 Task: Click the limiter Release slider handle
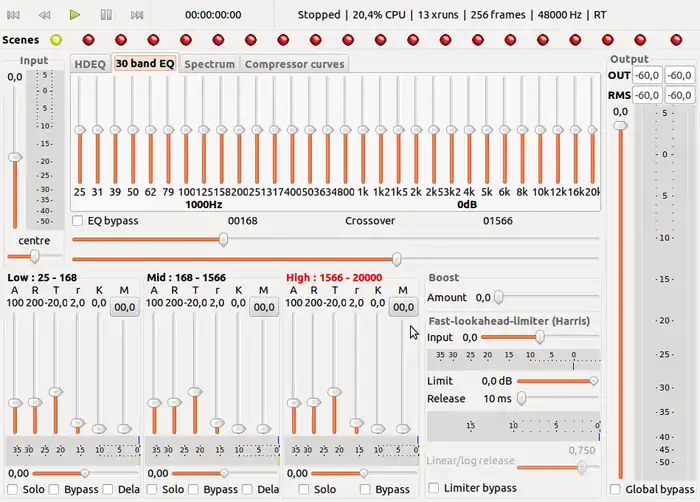[x=521, y=398]
